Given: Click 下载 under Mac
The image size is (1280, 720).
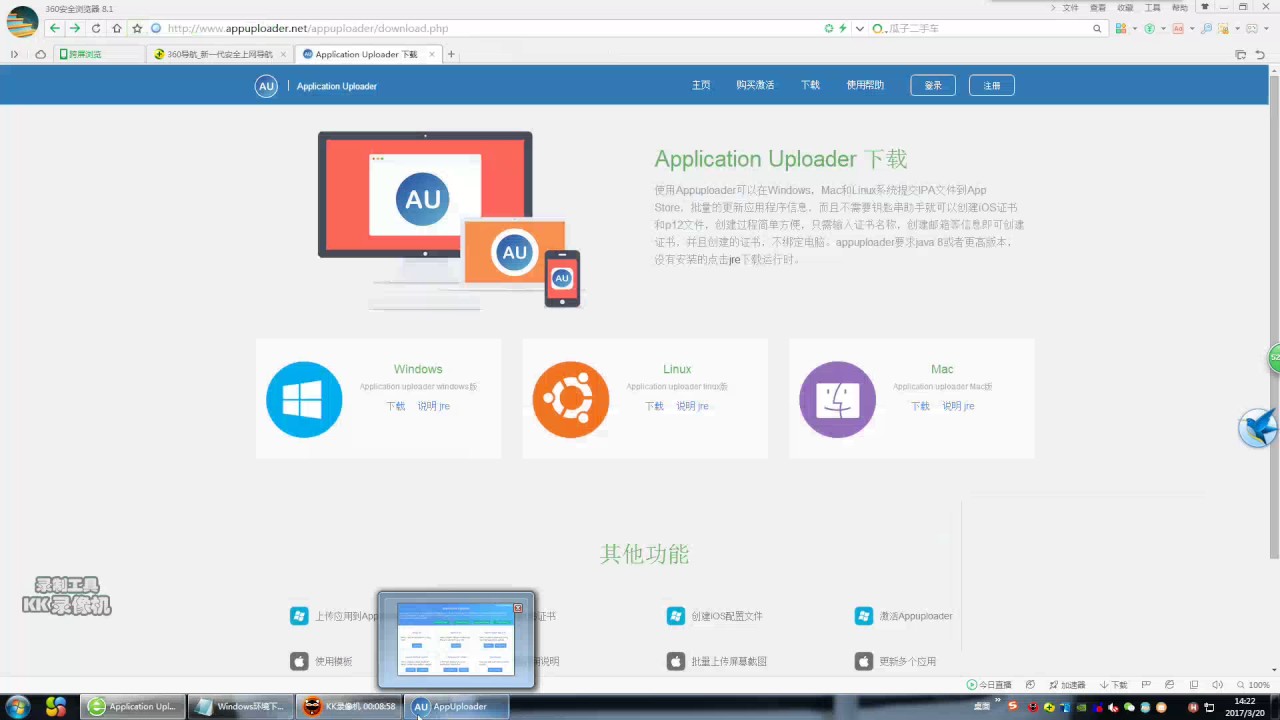Looking at the screenshot, I should pos(920,406).
